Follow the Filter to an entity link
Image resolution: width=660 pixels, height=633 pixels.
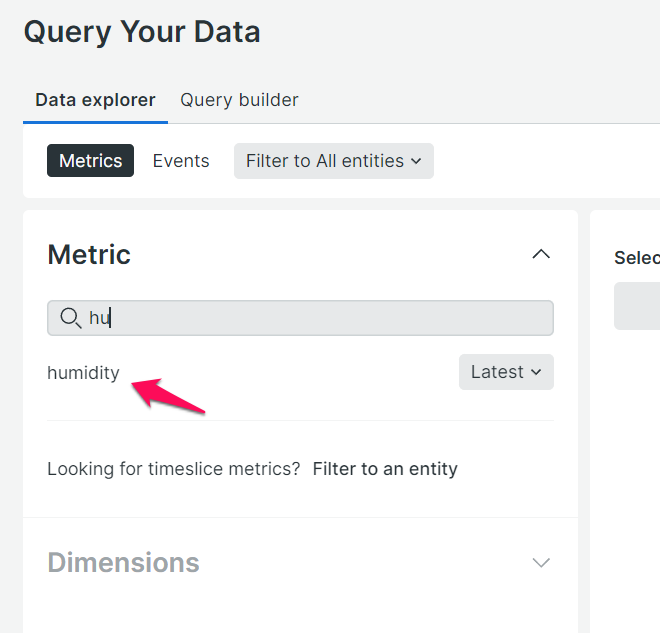[x=385, y=469]
